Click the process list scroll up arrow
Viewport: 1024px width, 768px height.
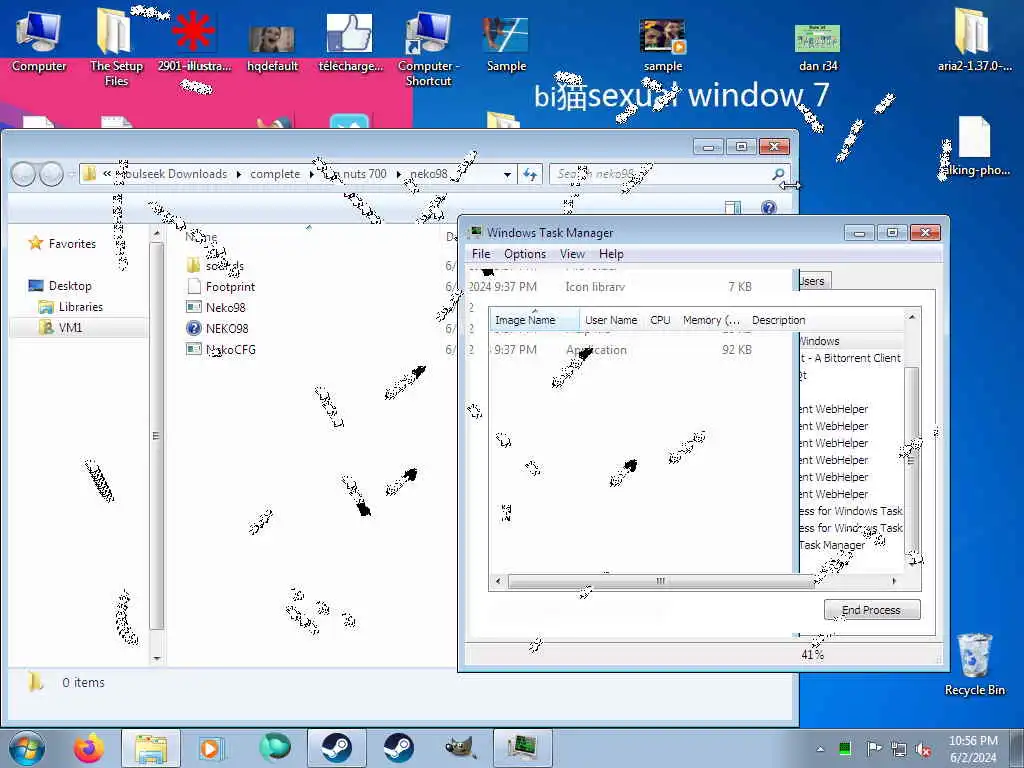coord(912,317)
